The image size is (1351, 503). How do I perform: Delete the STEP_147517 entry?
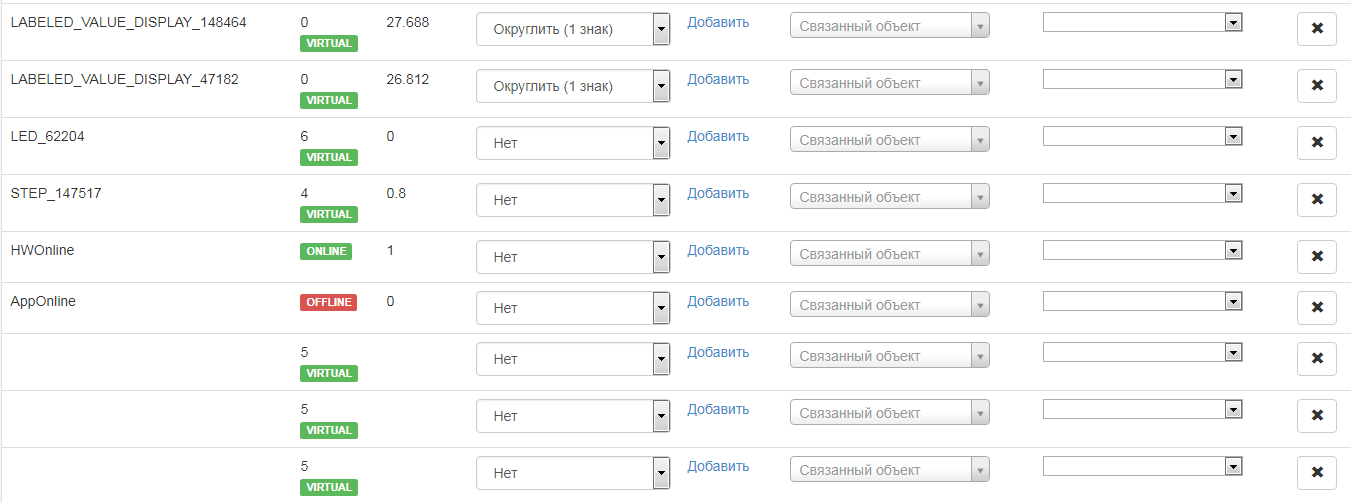pos(1316,200)
